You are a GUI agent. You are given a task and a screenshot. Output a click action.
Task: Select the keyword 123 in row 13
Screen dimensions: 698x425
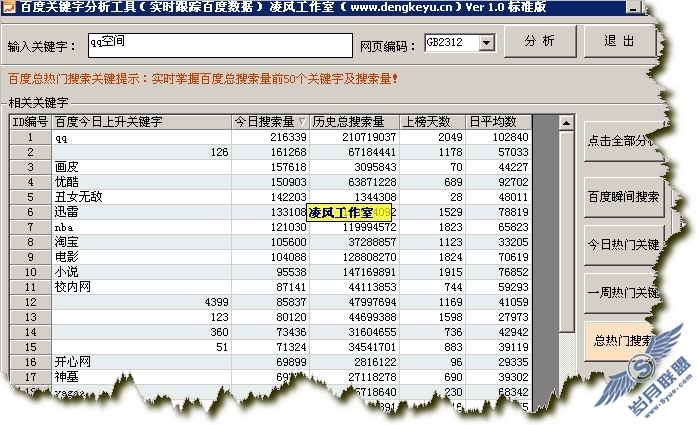[142, 317]
